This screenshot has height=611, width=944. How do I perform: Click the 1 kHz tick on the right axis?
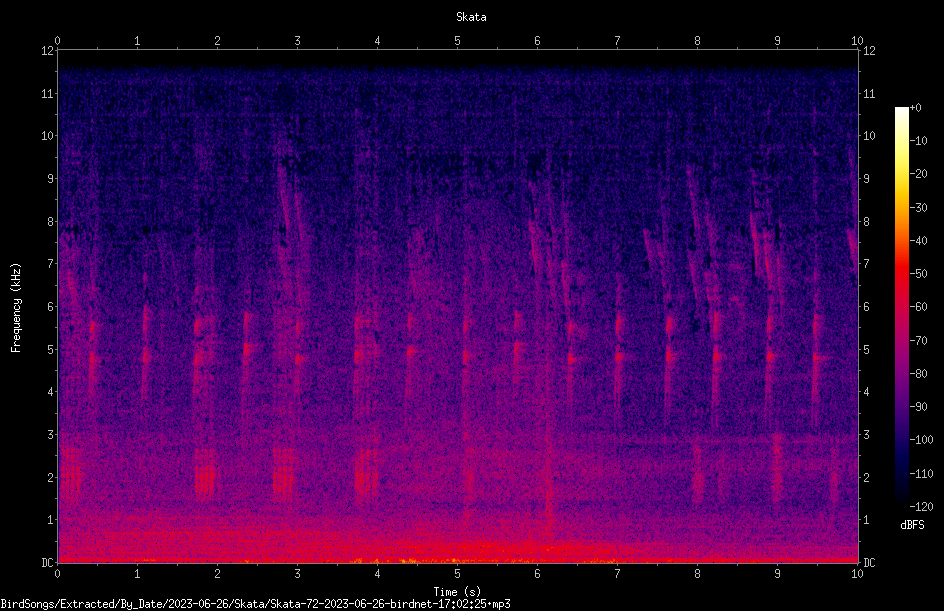click(866, 520)
